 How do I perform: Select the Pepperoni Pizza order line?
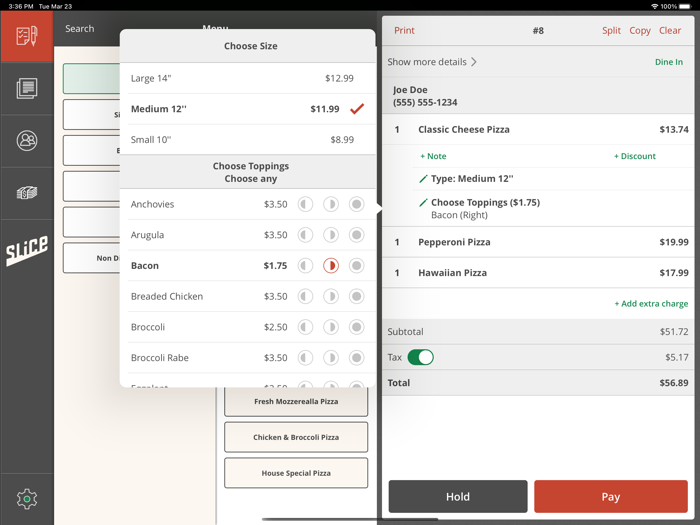coord(538,242)
